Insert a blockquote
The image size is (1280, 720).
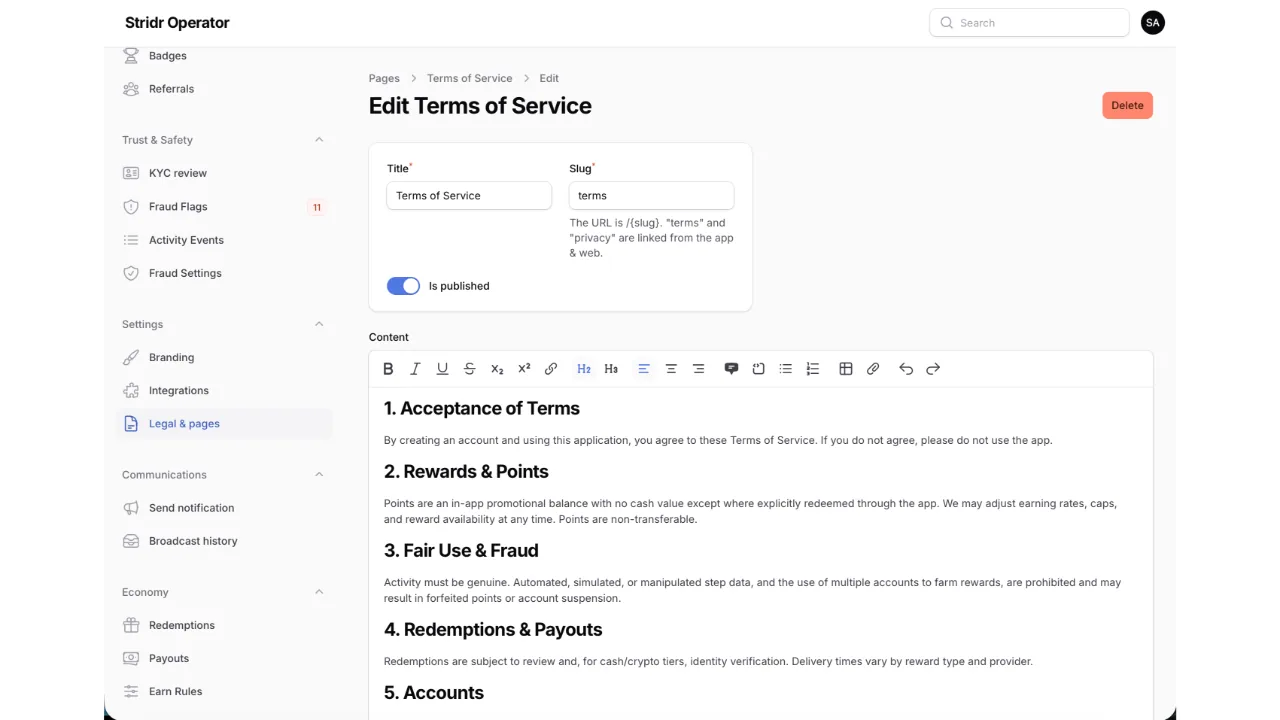click(x=731, y=369)
